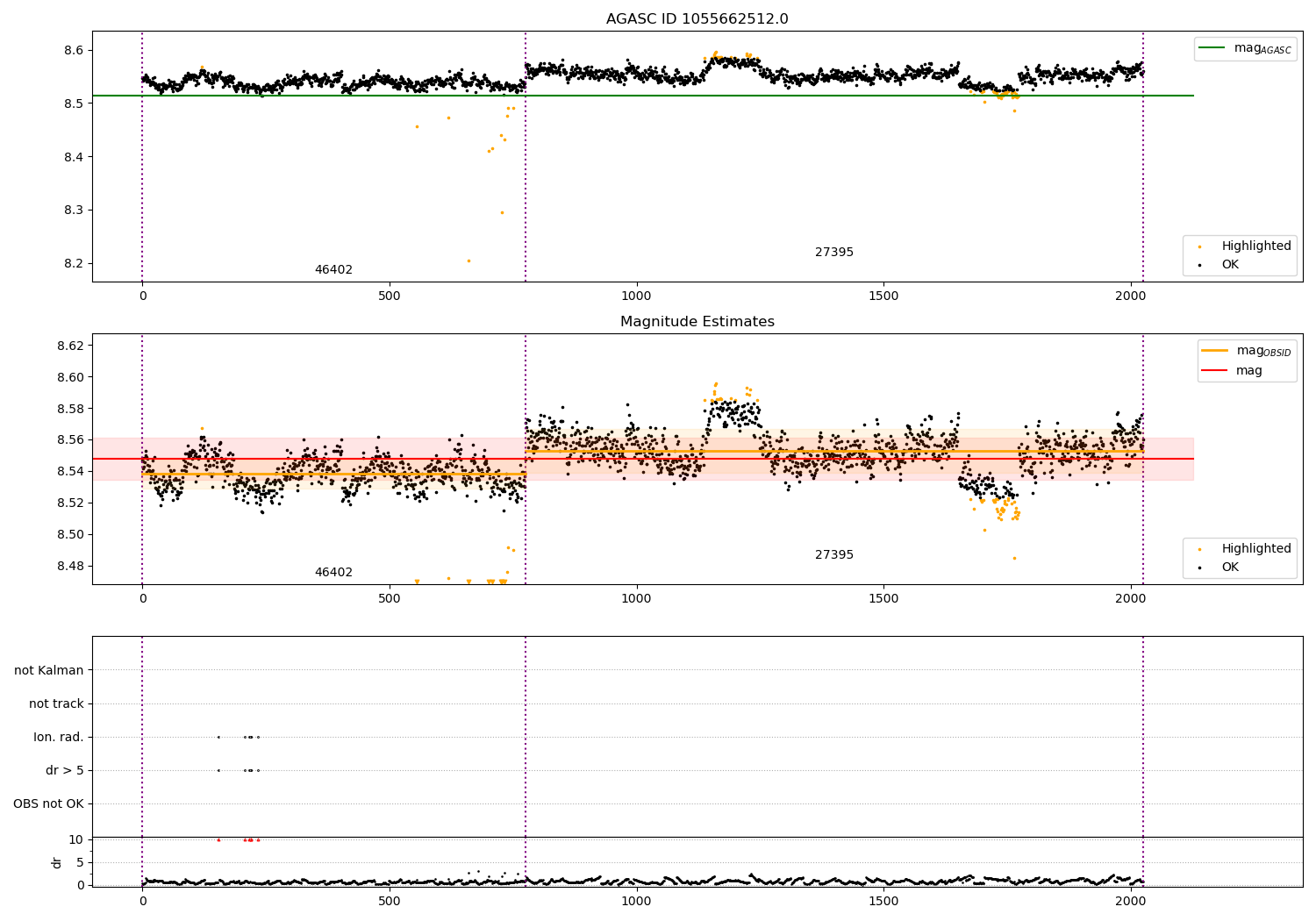Click the Magnitude Estimates subplot title
This screenshot has height=921, width=1316.
coord(697,322)
